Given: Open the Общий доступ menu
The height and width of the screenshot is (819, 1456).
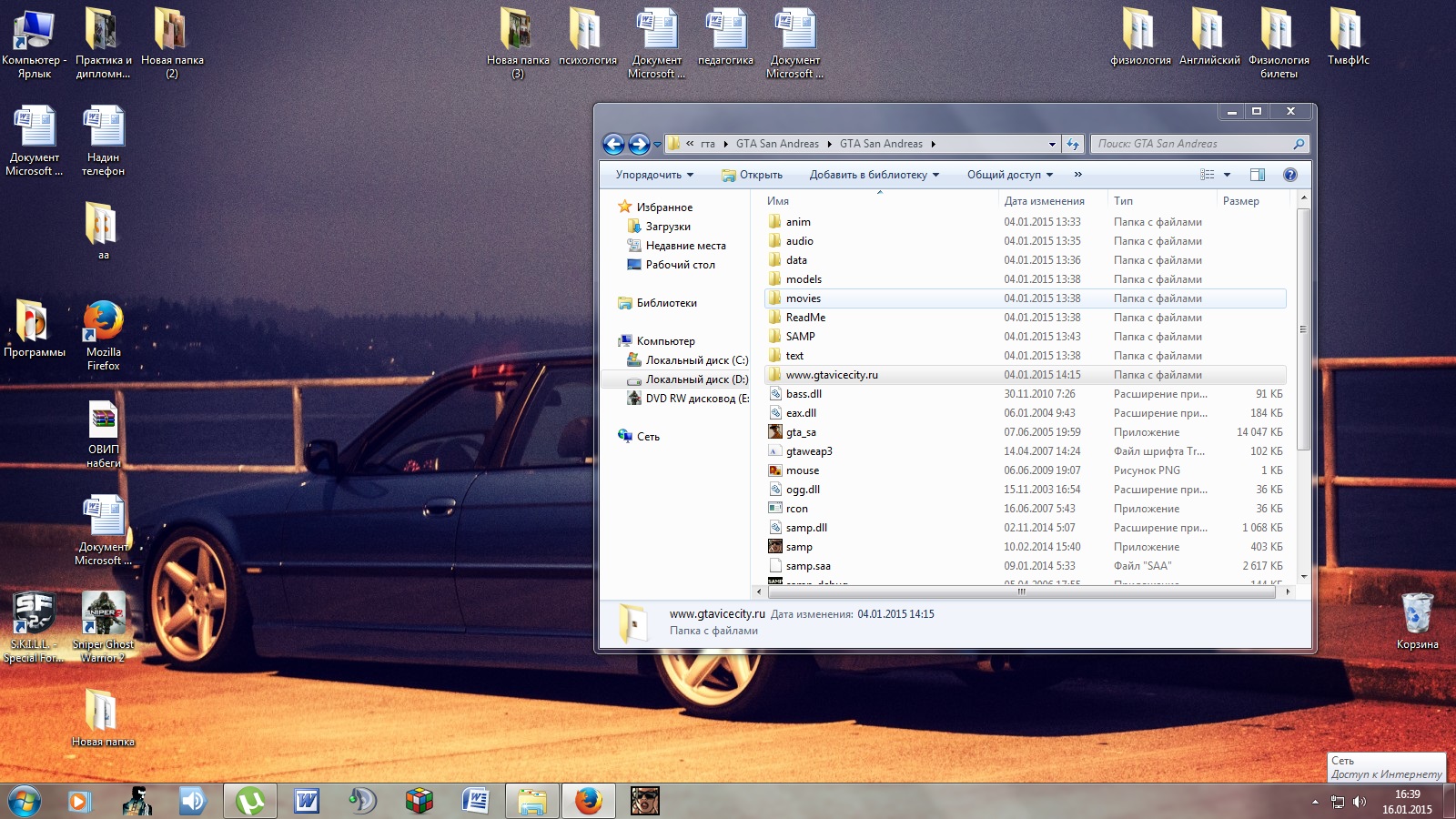Looking at the screenshot, I should coord(1010,175).
